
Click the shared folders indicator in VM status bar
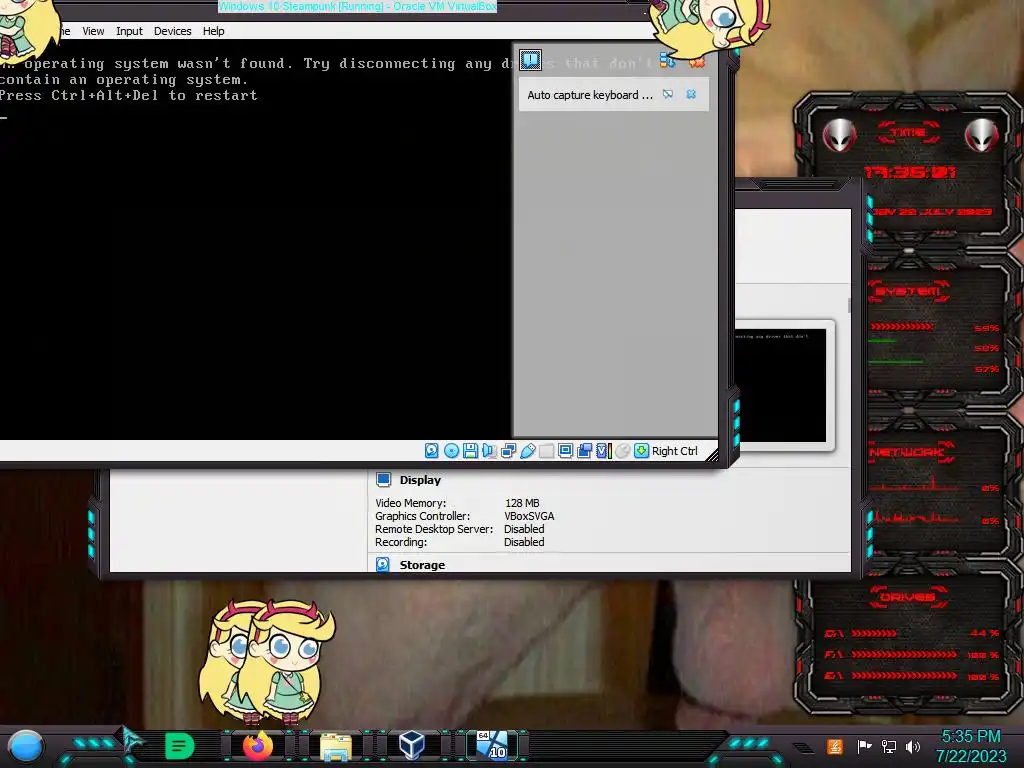(547, 451)
